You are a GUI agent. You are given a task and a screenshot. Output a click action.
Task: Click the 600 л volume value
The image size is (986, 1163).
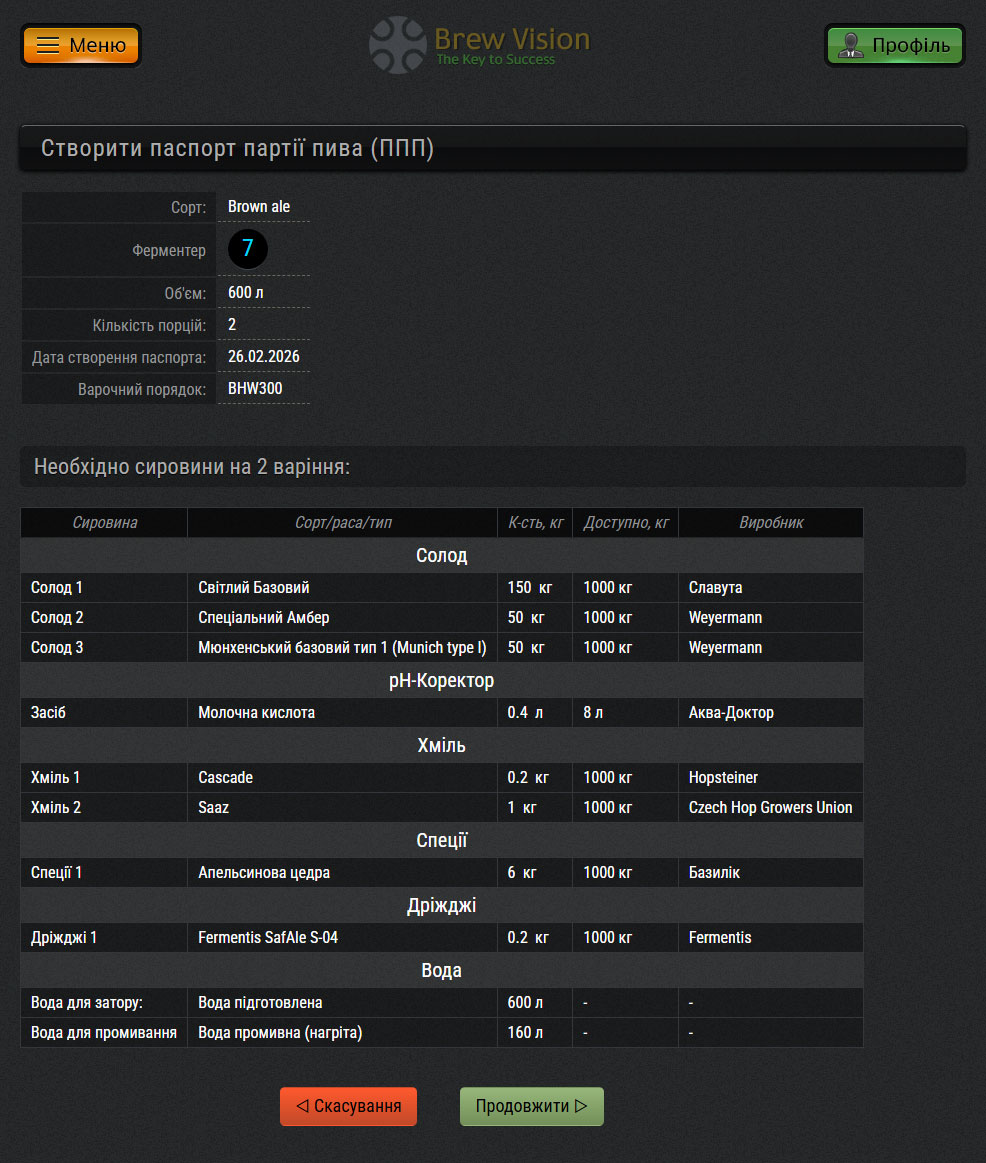[246, 293]
